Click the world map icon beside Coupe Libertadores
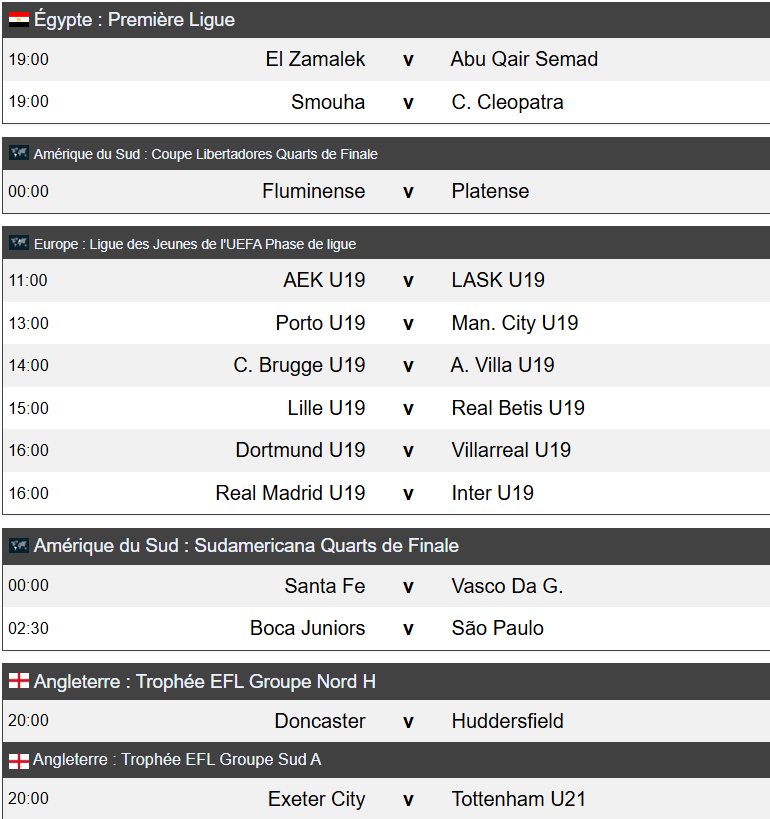This screenshot has width=770, height=819. click(19, 154)
